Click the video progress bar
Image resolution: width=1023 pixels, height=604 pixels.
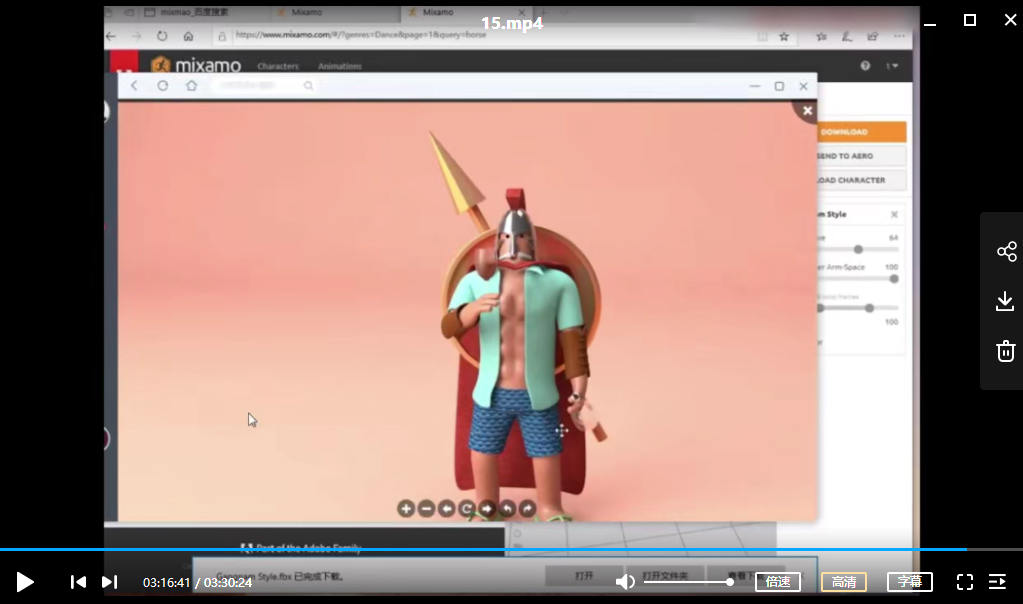pyautogui.click(x=500, y=549)
